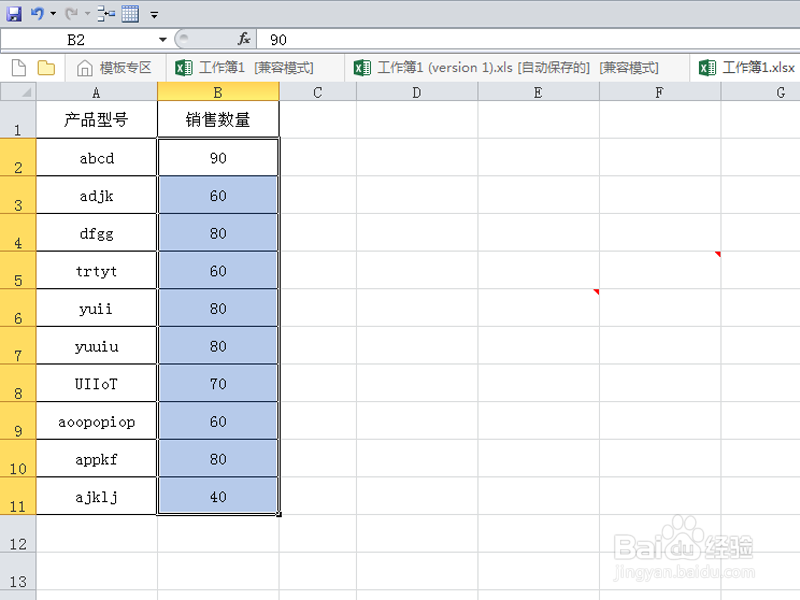Select column E header
800x600 pixels.
[538, 92]
